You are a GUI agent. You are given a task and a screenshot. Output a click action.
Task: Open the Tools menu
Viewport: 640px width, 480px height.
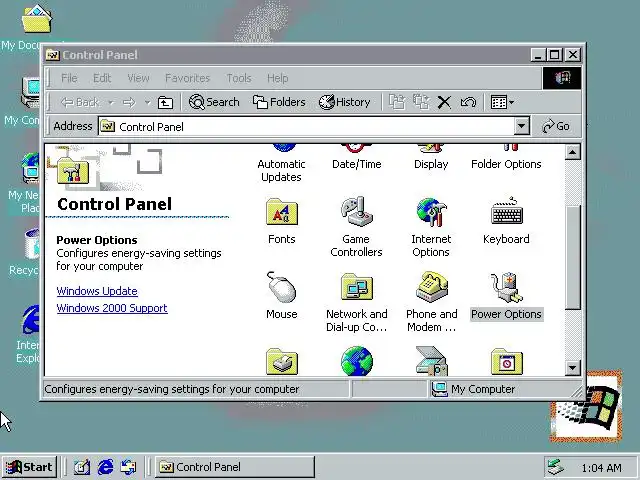(239, 78)
